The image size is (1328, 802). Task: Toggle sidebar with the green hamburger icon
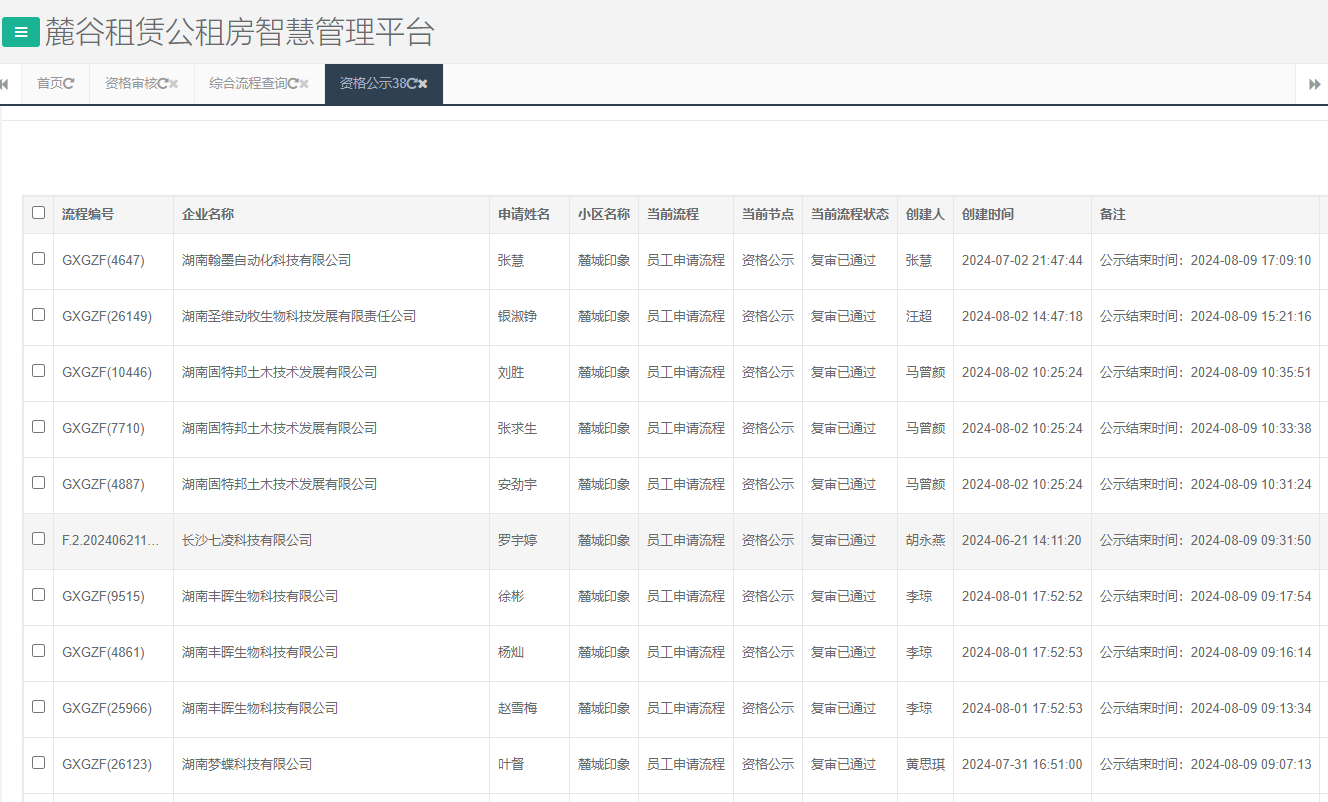tap(20, 31)
